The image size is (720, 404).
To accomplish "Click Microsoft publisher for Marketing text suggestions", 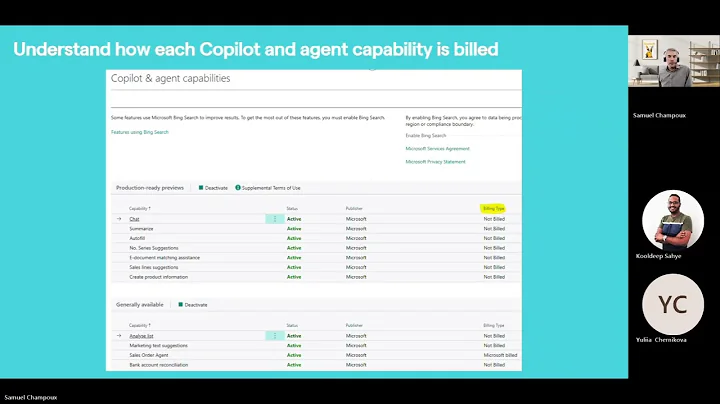I will tap(356, 346).
